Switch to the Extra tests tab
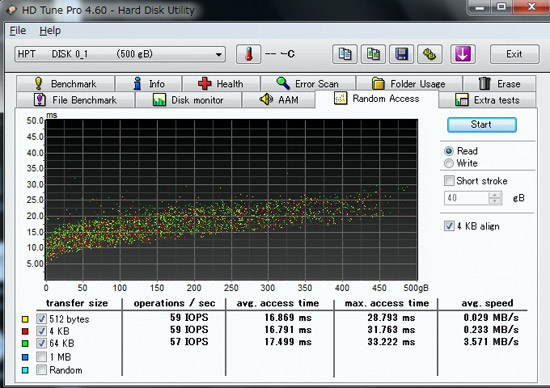The image size is (550, 388). (487, 100)
